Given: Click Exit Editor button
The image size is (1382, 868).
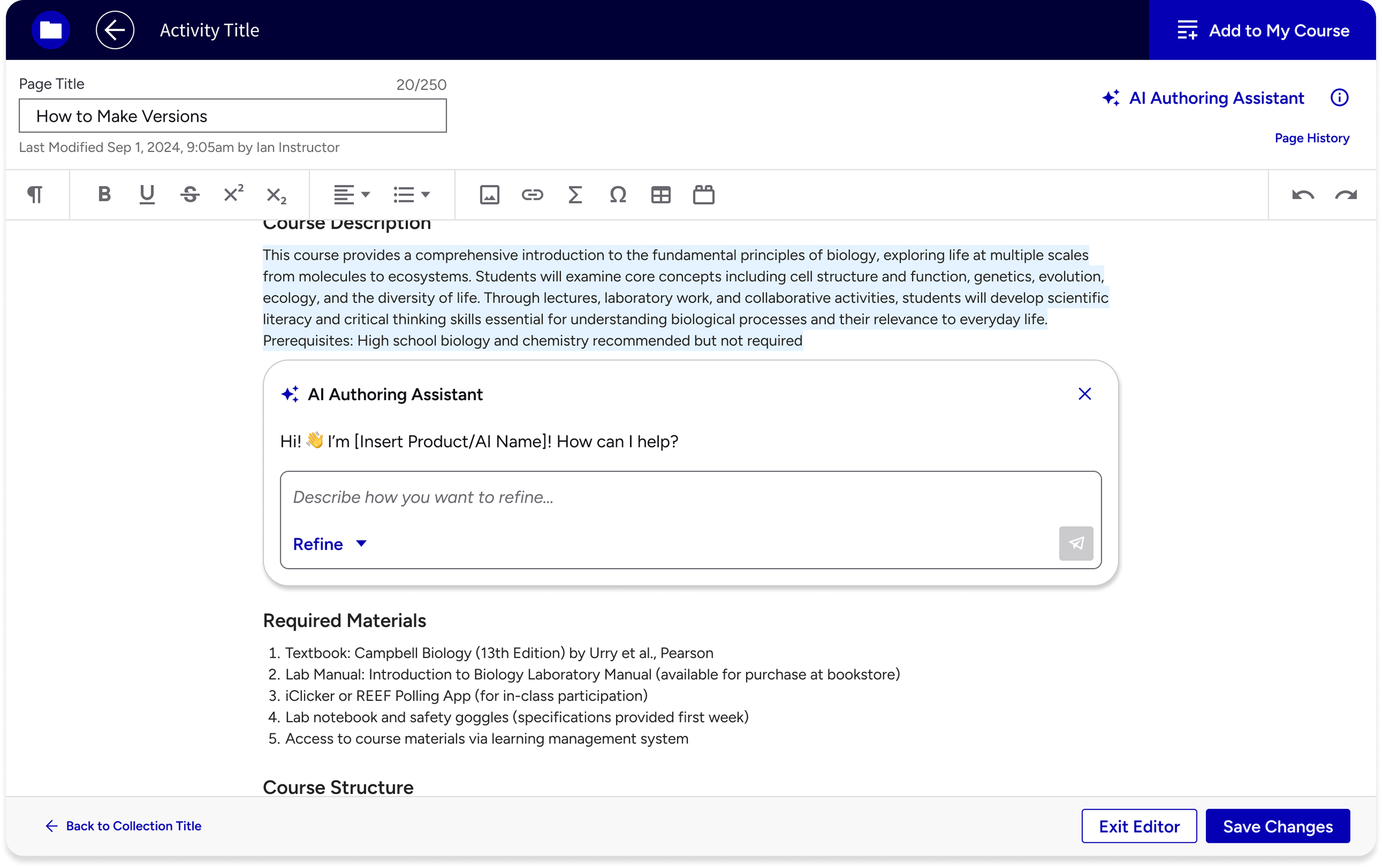Looking at the screenshot, I should pyautogui.click(x=1139, y=826).
